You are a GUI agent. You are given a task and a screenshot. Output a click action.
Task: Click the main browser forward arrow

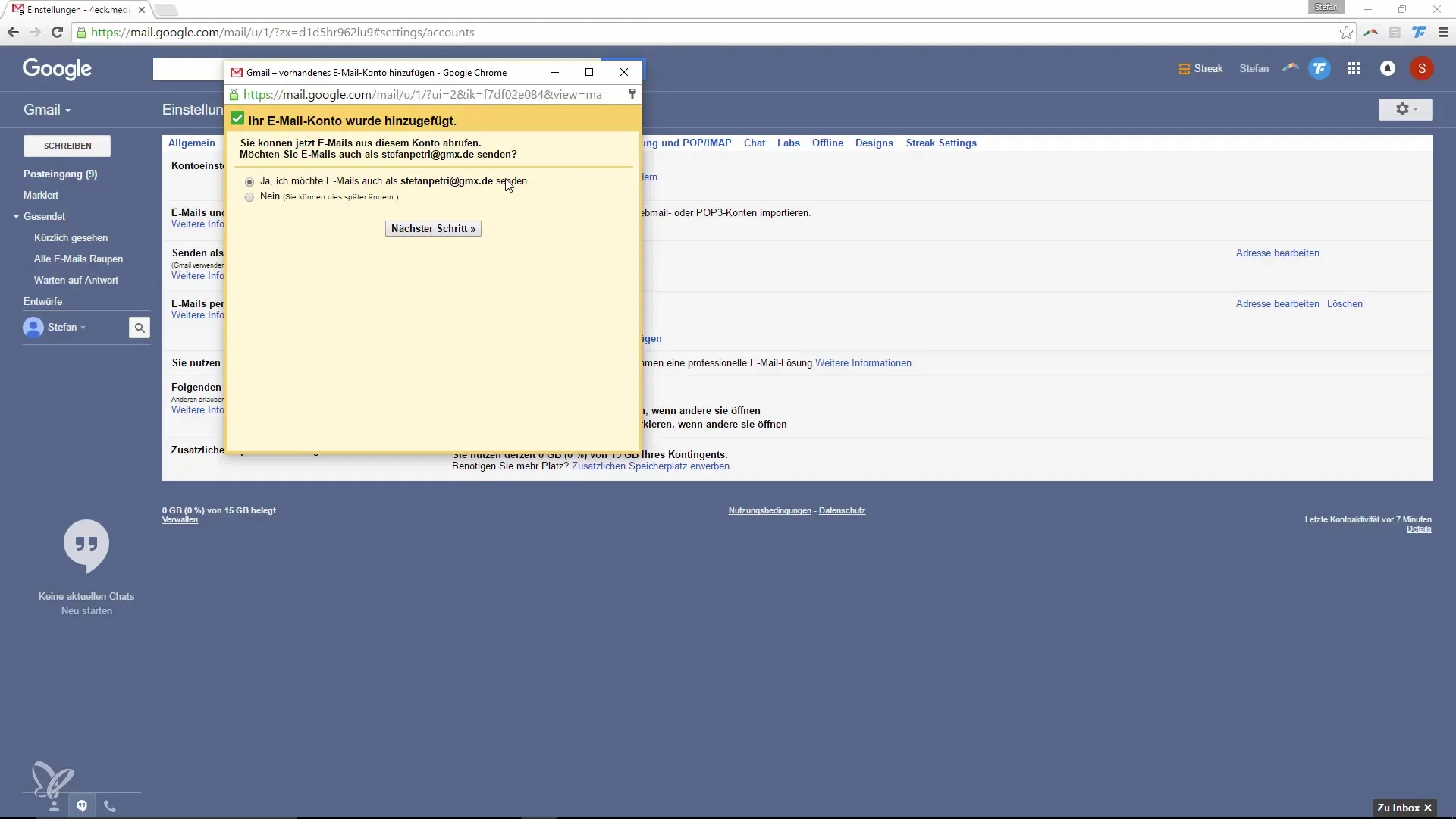(x=35, y=32)
